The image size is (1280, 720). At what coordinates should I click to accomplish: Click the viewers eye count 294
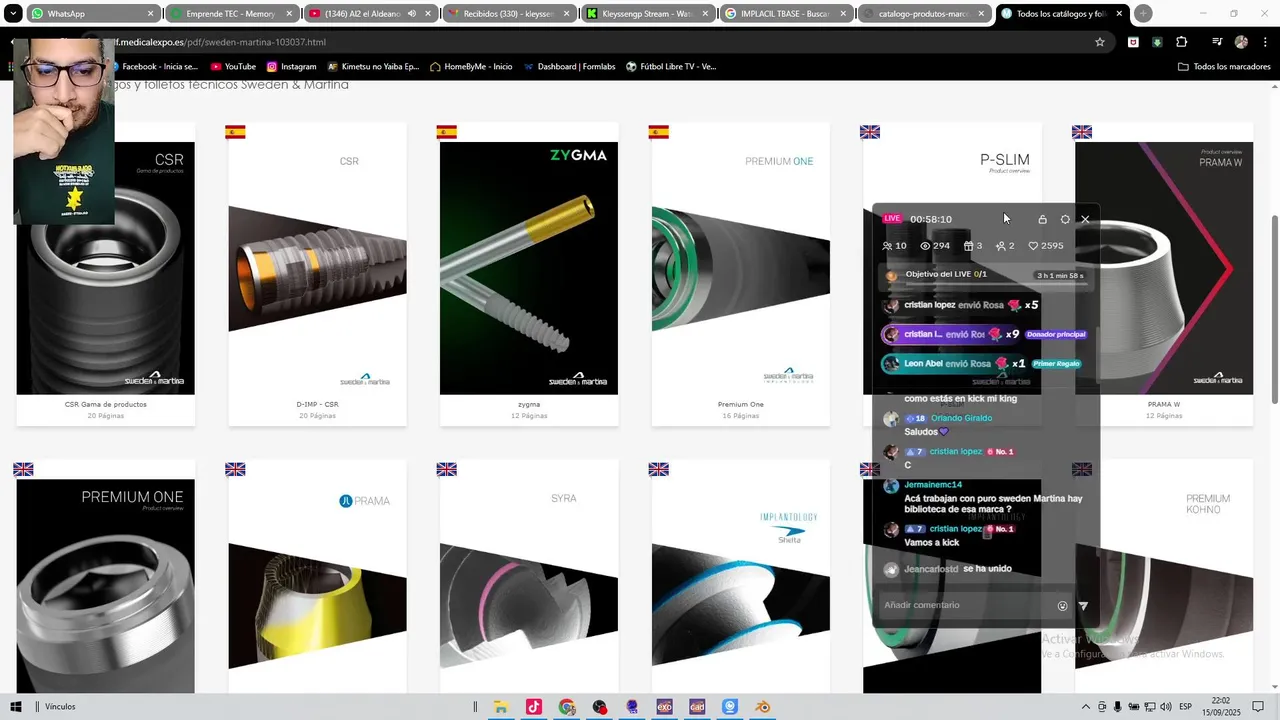tap(935, 246)
